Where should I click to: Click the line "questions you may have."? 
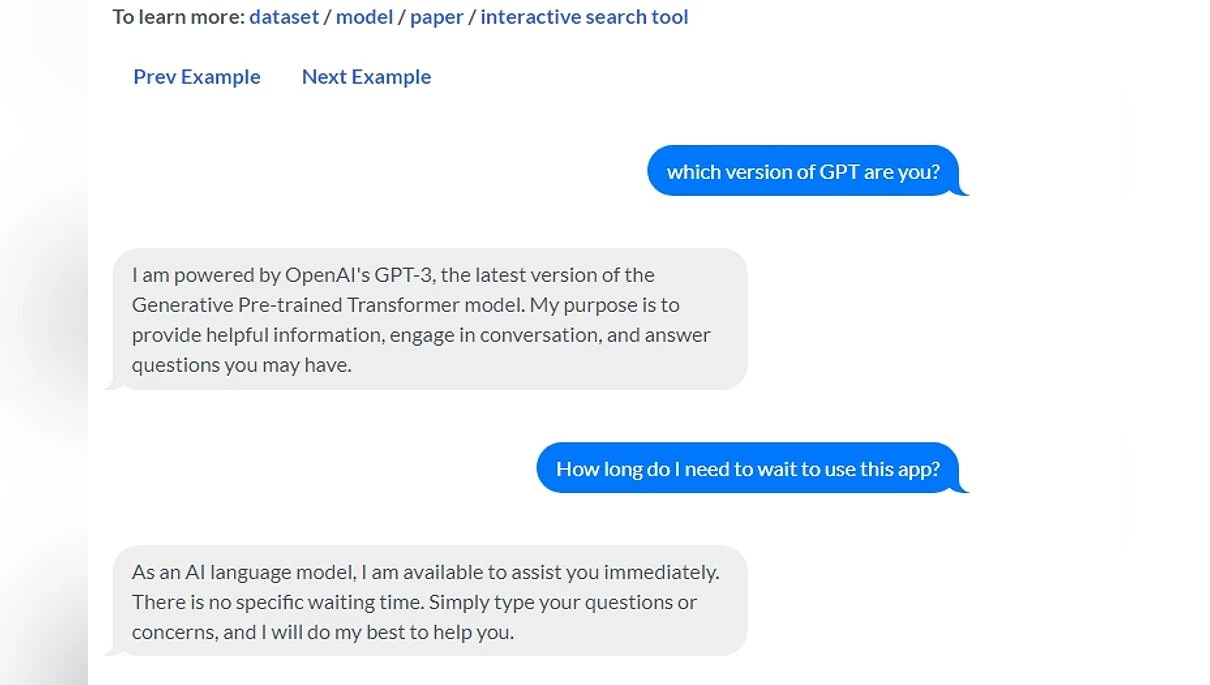tap(241, 365)
